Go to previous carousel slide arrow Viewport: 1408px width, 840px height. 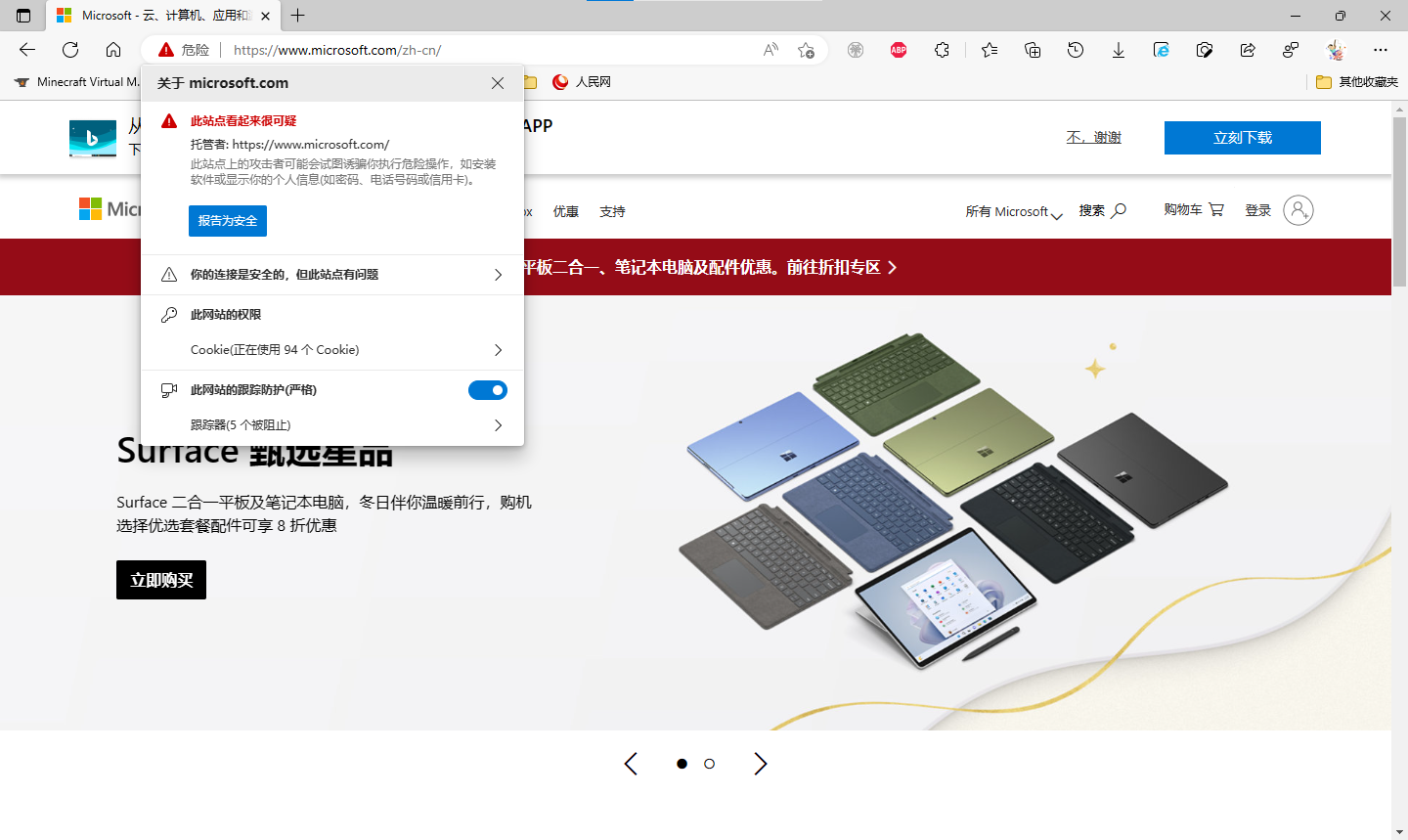pos(631,764)
